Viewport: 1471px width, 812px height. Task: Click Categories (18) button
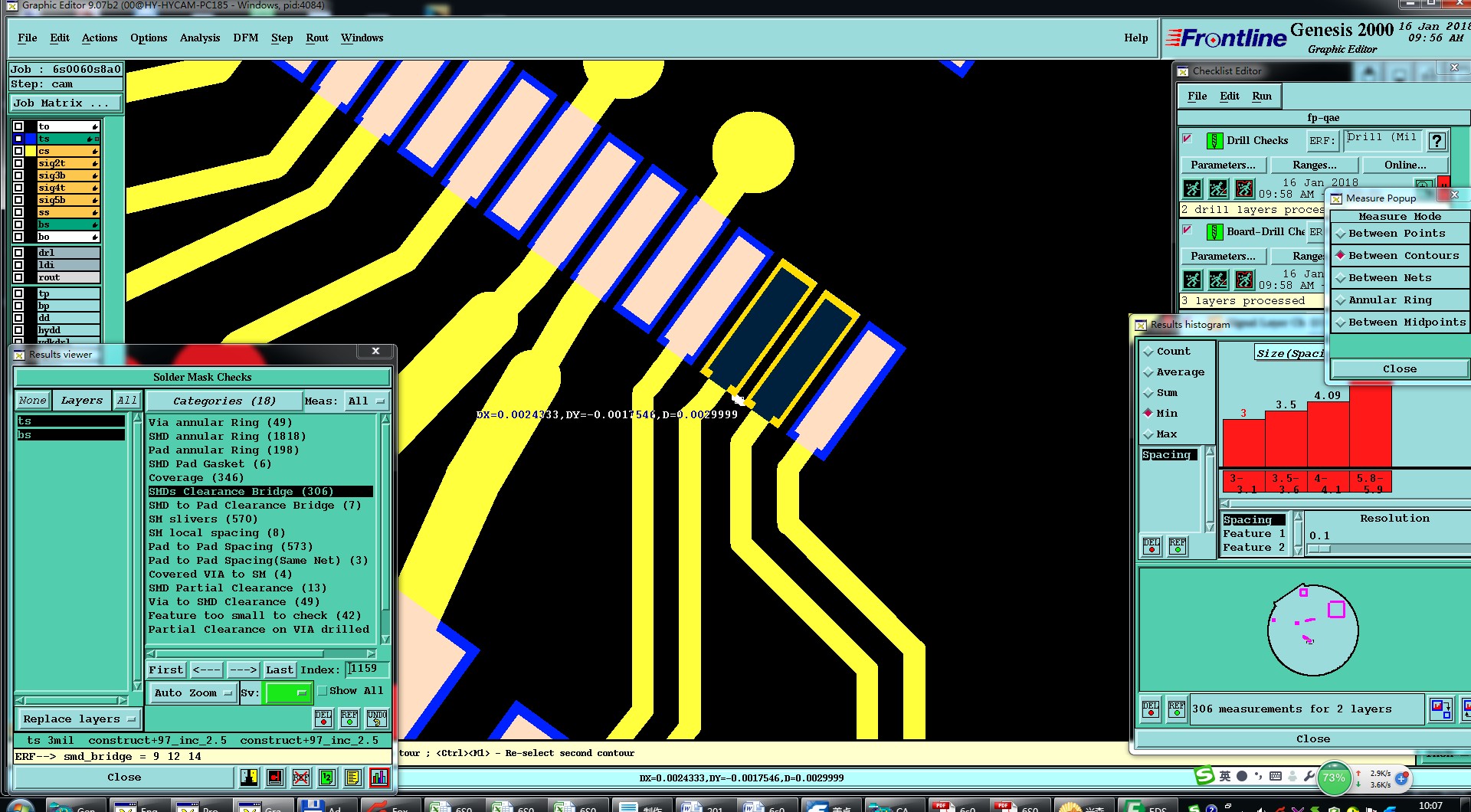point(224,401)
